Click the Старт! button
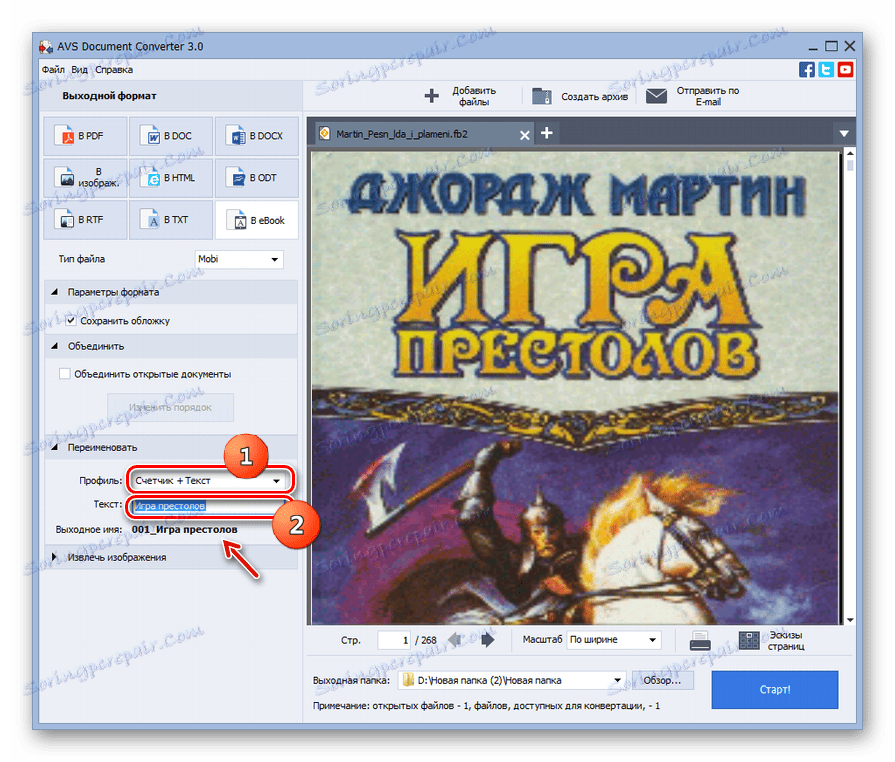The height and width of the screenshot is (762, 895). [x=775, y=690]
